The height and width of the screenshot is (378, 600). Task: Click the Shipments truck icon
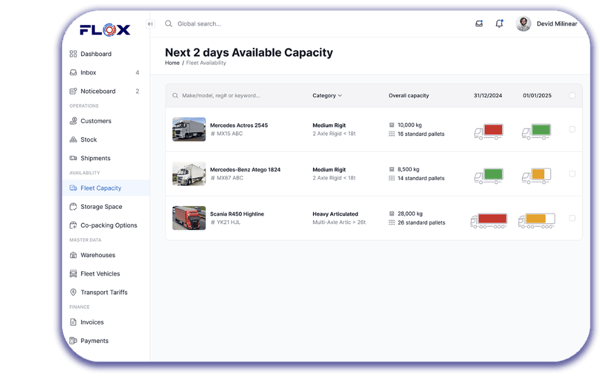pos(73,158)
